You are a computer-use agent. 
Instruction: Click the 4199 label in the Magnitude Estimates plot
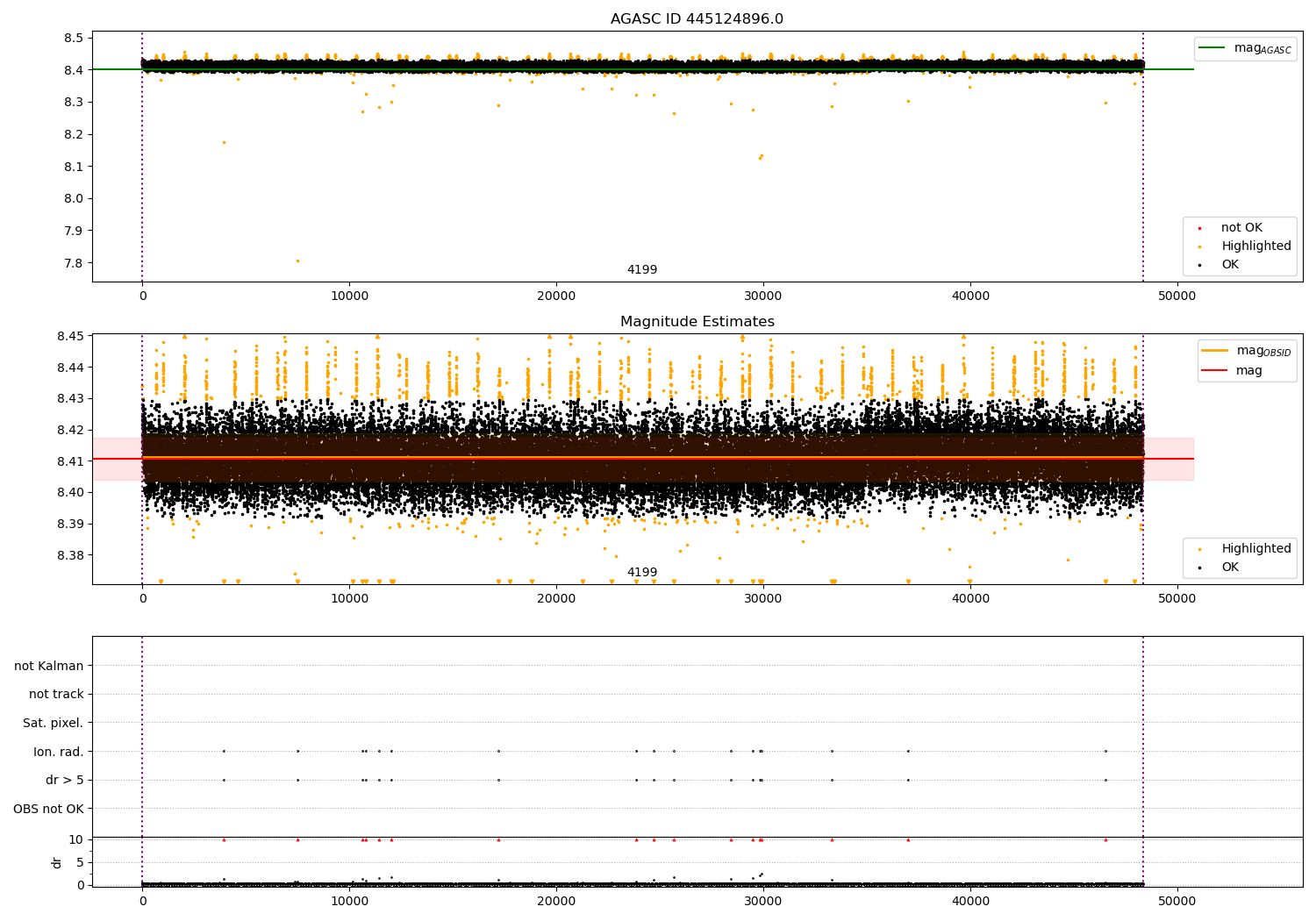[641, 573]
